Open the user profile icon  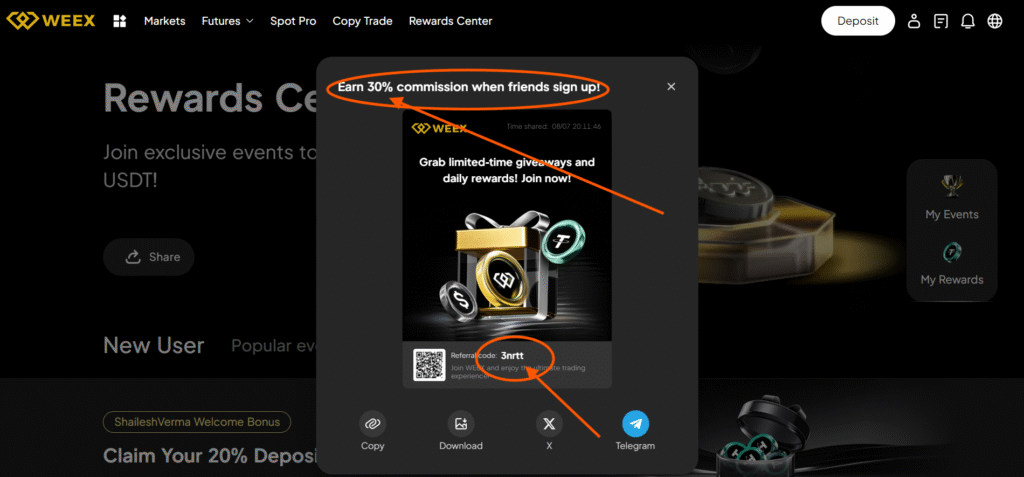pos(914,21)
